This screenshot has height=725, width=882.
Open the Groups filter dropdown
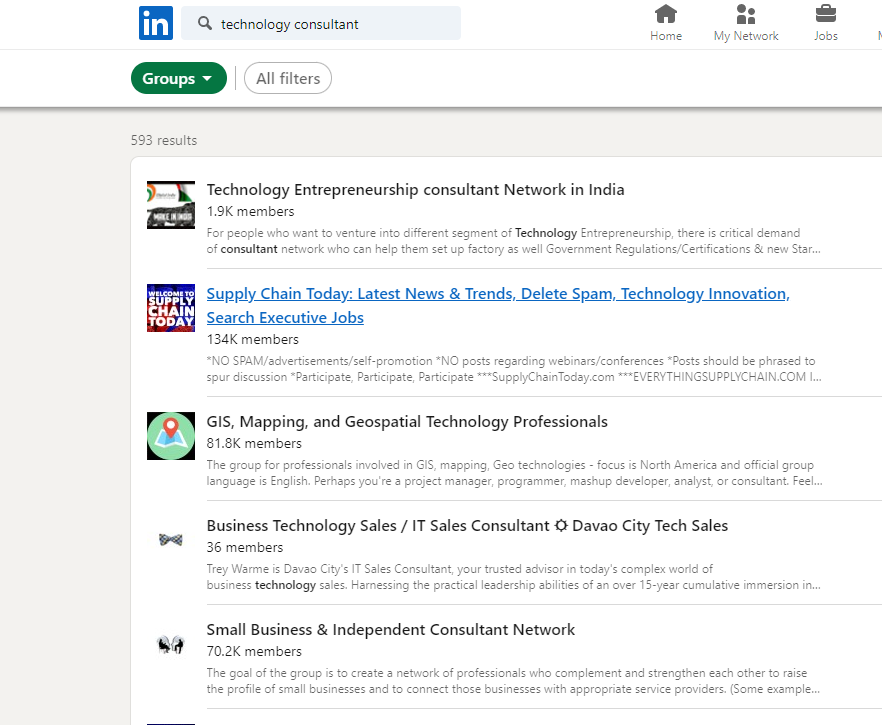click(x=178, y=77)
